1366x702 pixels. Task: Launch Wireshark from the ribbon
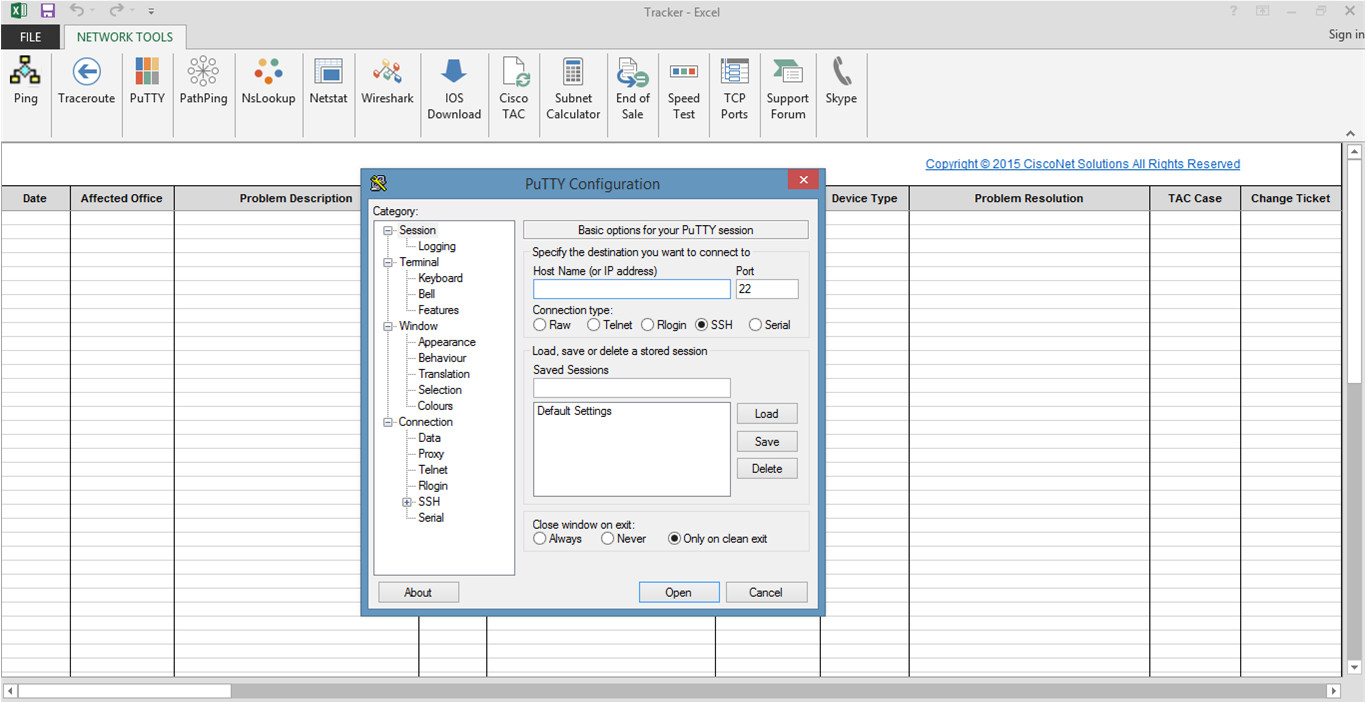387,81
